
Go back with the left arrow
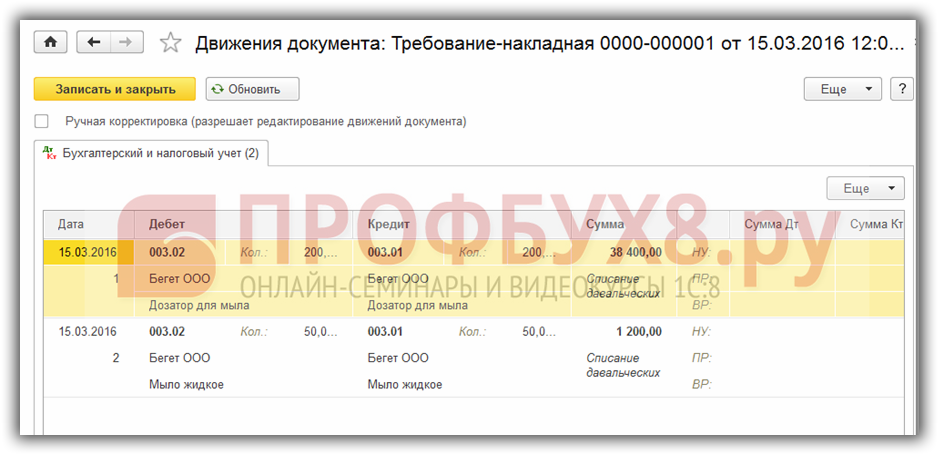tap(94, 42)
